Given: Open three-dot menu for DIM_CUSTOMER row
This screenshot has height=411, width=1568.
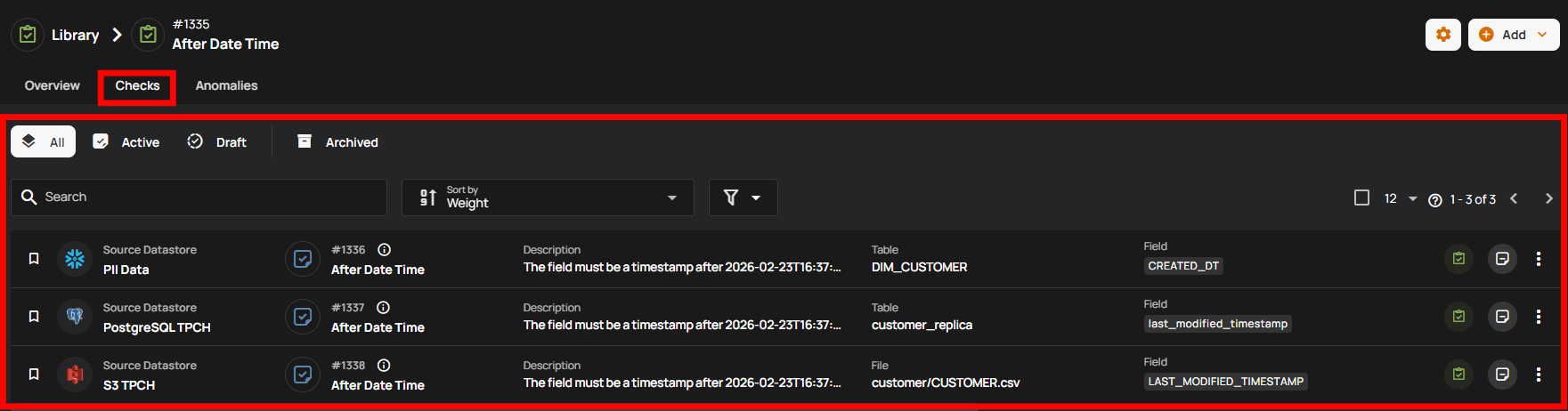Looking at the screenshot, I should pyautogui.click(x=1538, y=259).
